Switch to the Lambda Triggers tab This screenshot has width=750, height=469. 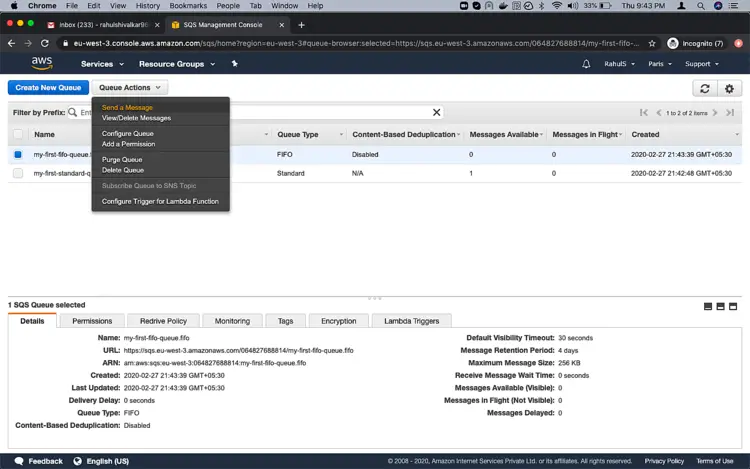click(x=411, y=321)
